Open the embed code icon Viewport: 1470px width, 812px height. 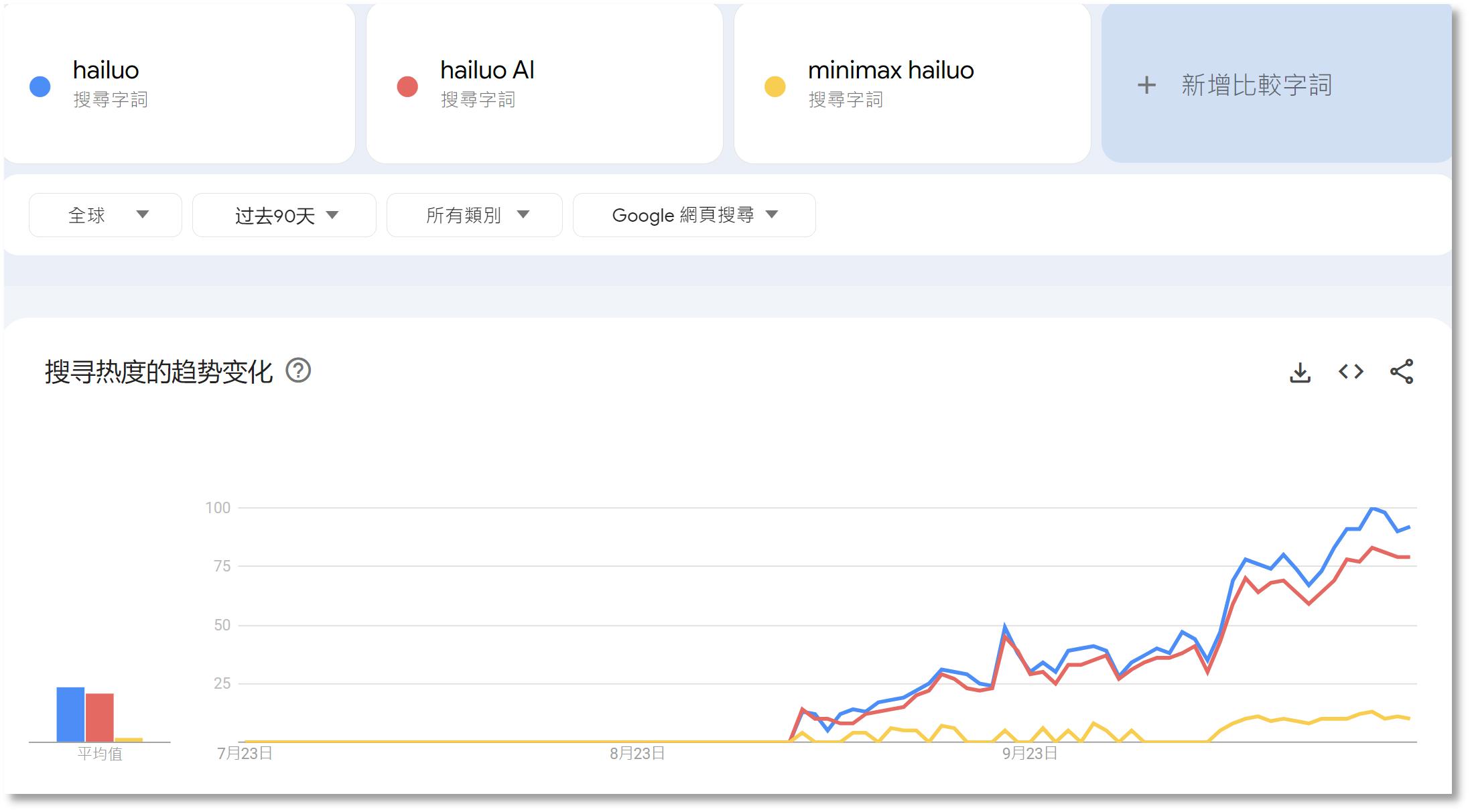[1351, 371]
